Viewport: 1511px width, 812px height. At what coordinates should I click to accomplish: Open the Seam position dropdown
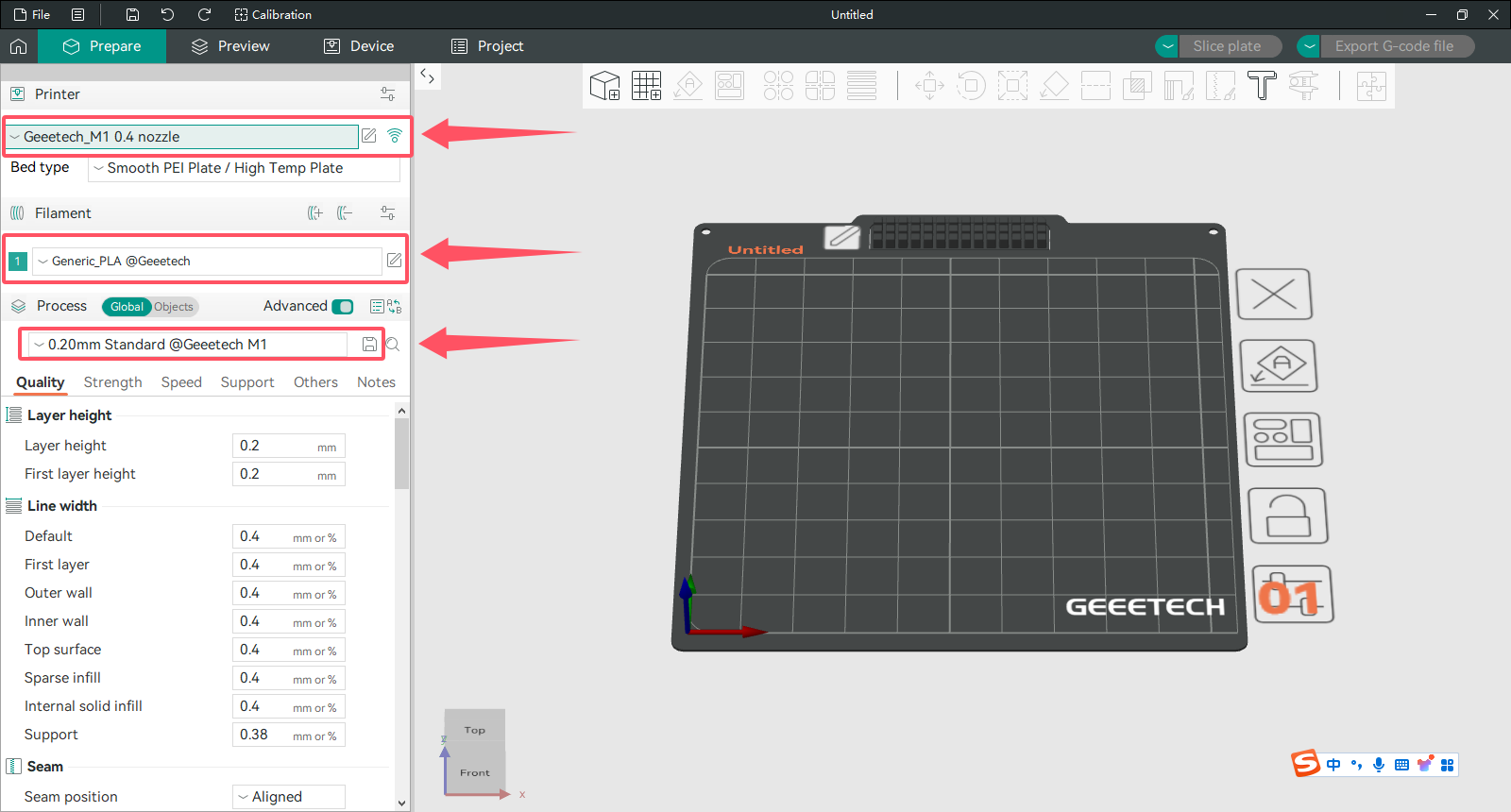(288, 797)
